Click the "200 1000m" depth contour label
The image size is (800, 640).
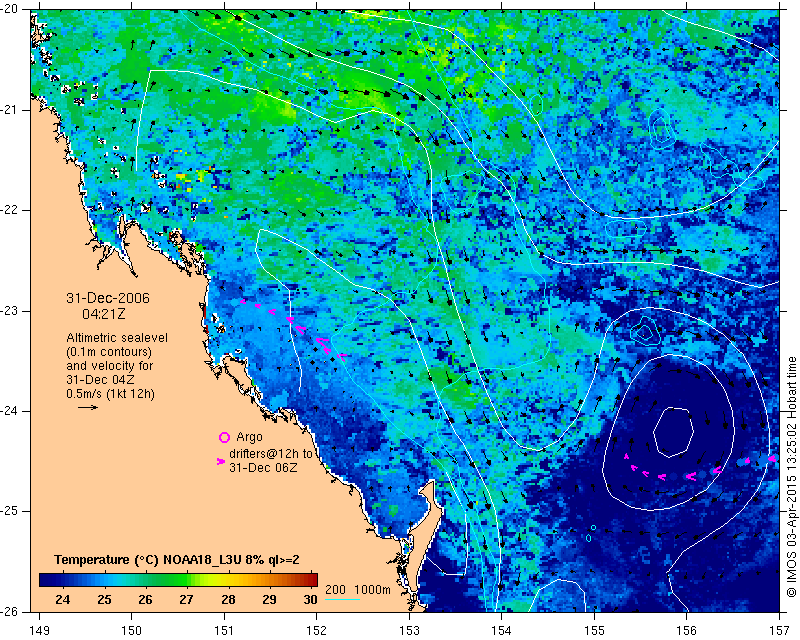(x=358, y=590)
